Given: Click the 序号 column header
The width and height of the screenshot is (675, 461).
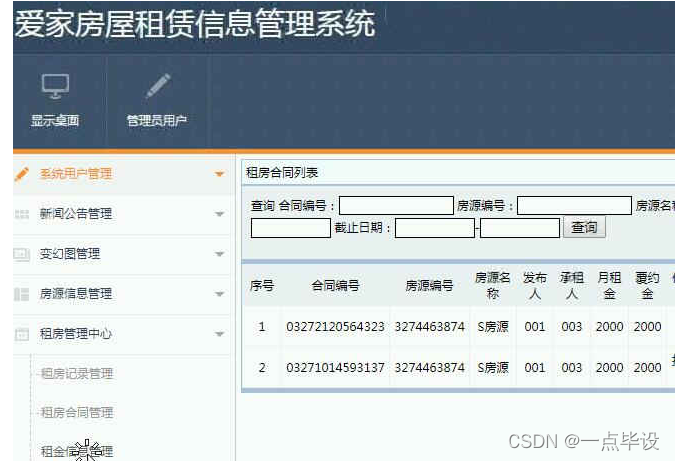Looking at the screenshot, I should (x=262, y=285).
